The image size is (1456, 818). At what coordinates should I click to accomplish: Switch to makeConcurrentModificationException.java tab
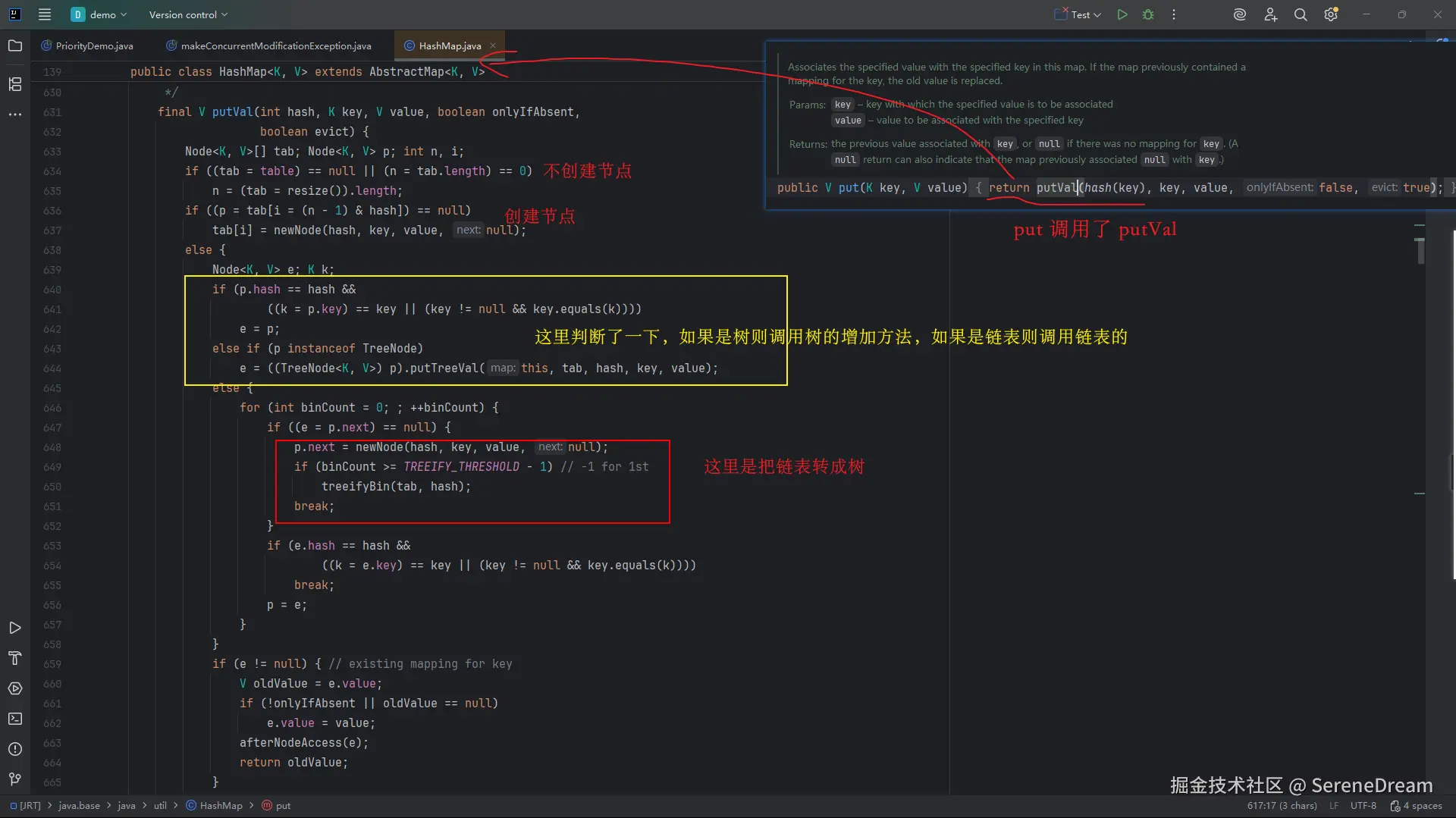click(269, 45)
